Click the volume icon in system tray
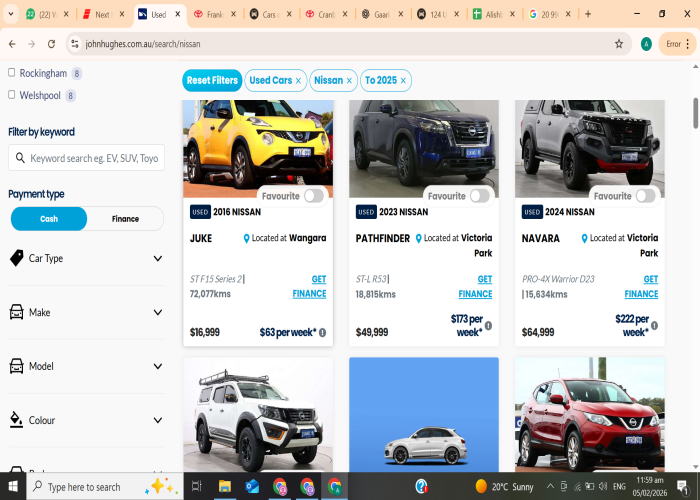 (x=603, y=486)
